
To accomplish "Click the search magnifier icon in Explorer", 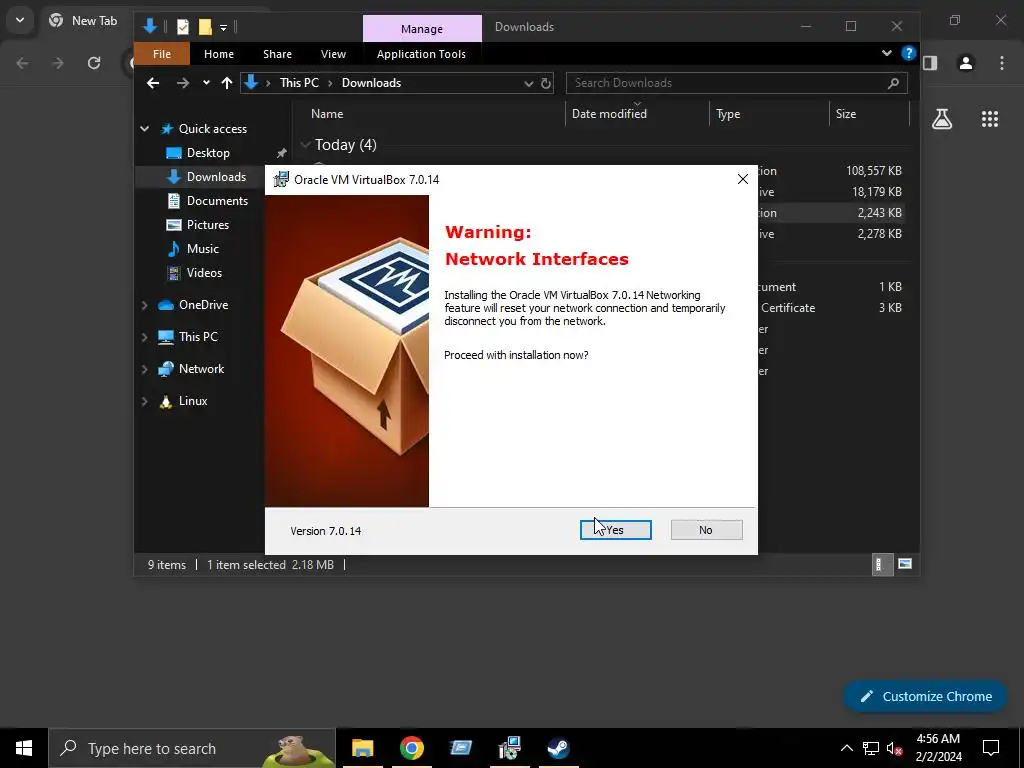I will coord(893,83).
